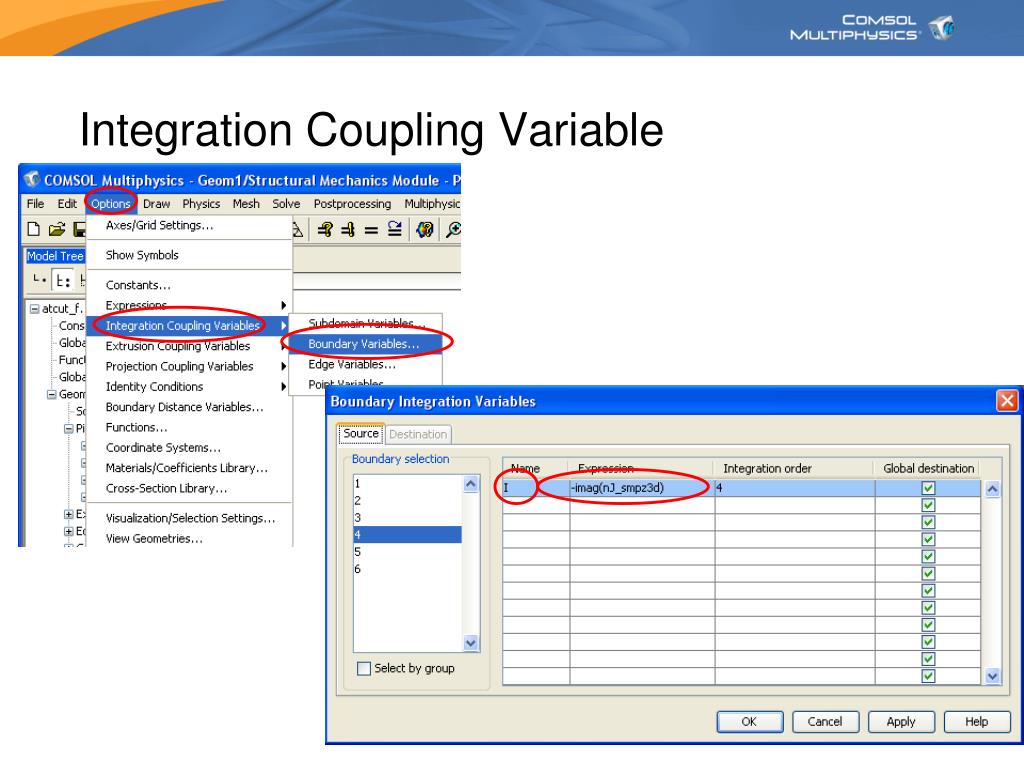Click the Apply button

(x=901, y=722)
